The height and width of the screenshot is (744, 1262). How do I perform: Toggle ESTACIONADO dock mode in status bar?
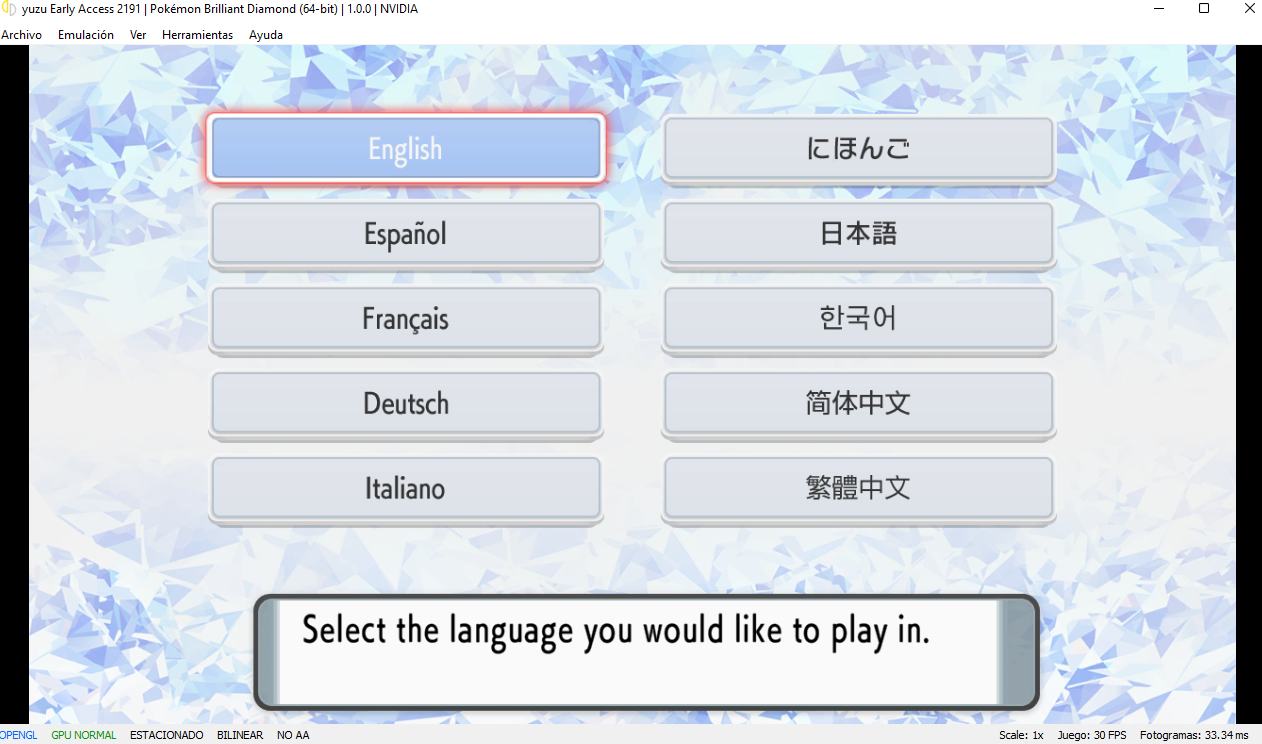pos(167,735)
